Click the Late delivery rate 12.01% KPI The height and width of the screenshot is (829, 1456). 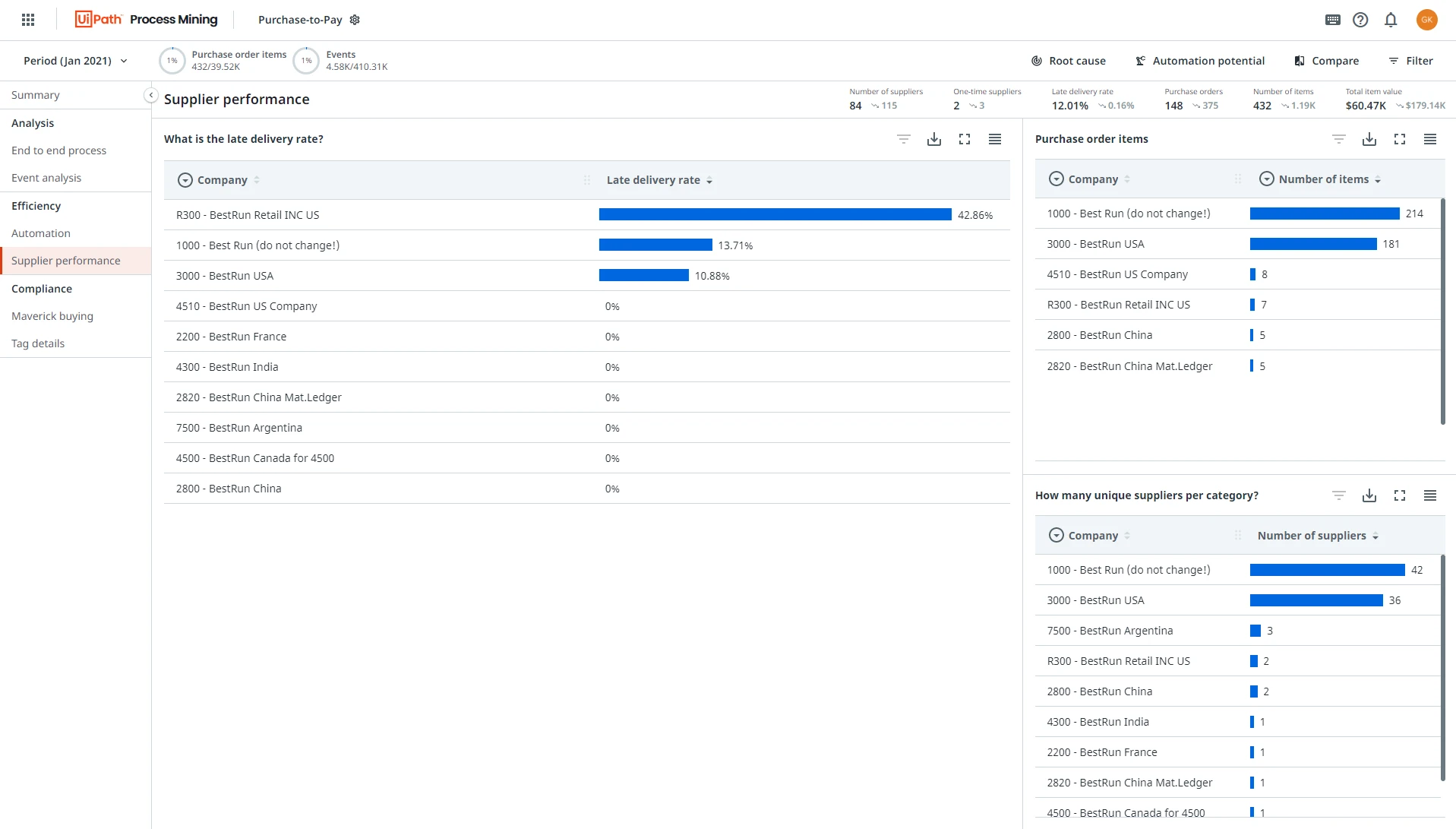[x=1093, y=100]
